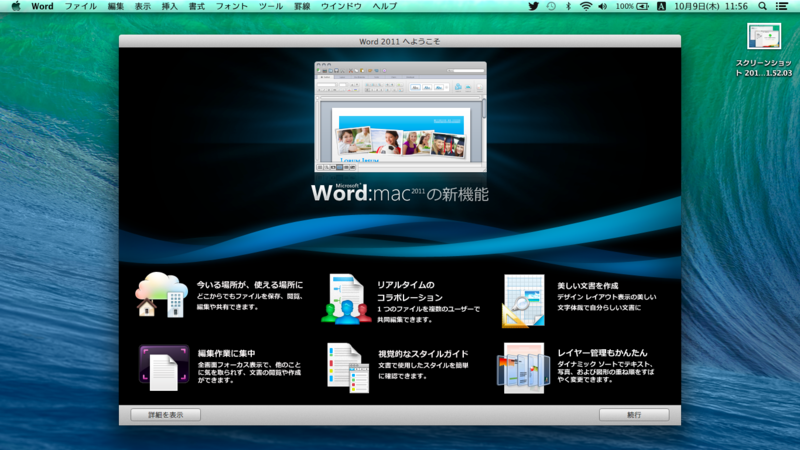Image resolution: width=800 pixels, height=450 pixels.
Task: Click the リアルタイムのコラボレーション heading
Action: click(410, 291)
